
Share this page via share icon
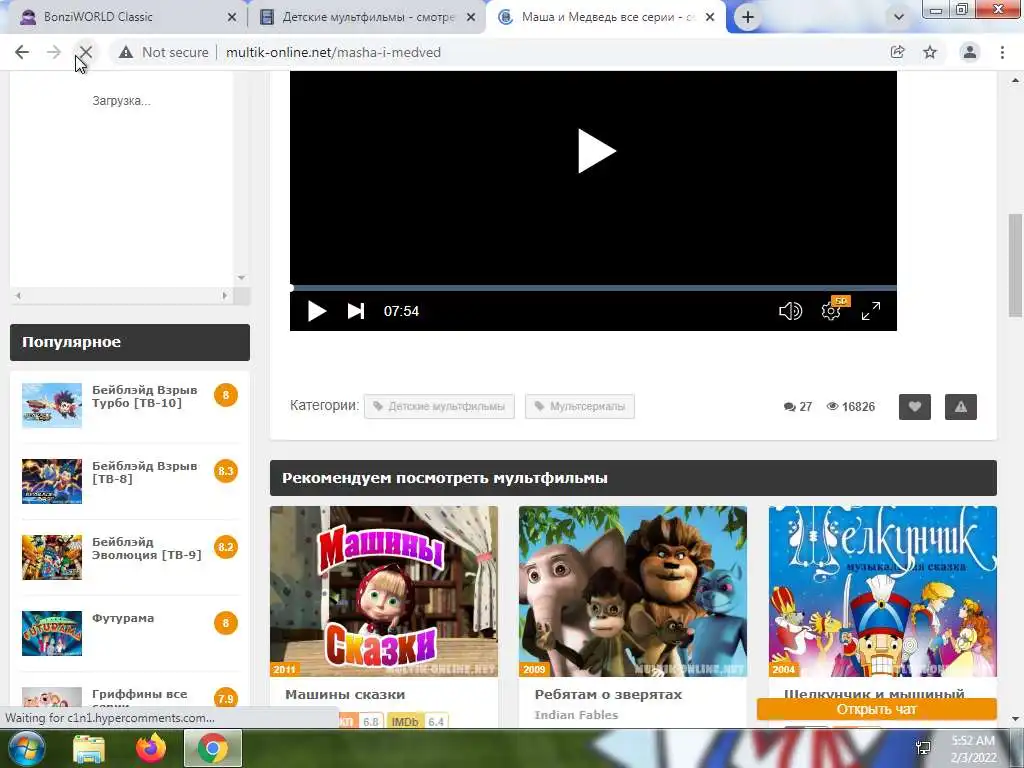click(x=898, y=52)
